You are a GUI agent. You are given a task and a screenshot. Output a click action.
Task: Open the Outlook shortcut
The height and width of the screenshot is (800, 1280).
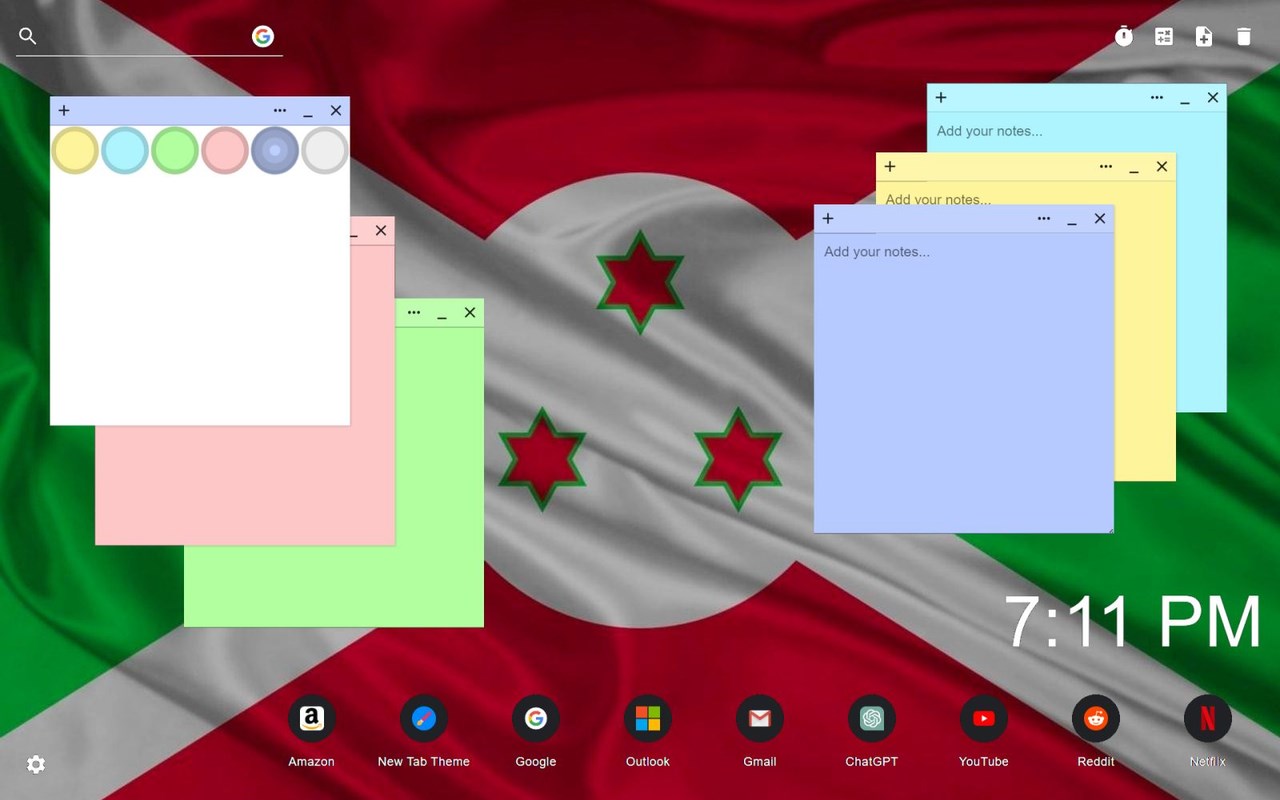click(648, 719)
